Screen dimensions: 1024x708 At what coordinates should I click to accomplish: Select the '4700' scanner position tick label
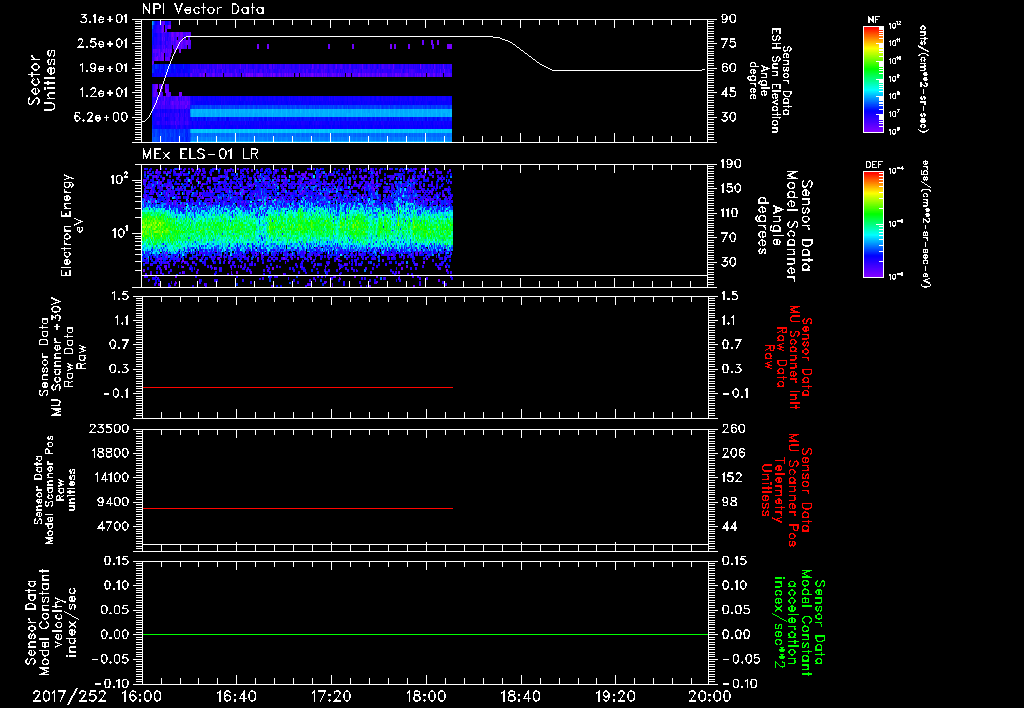click(x=114, y=526)
